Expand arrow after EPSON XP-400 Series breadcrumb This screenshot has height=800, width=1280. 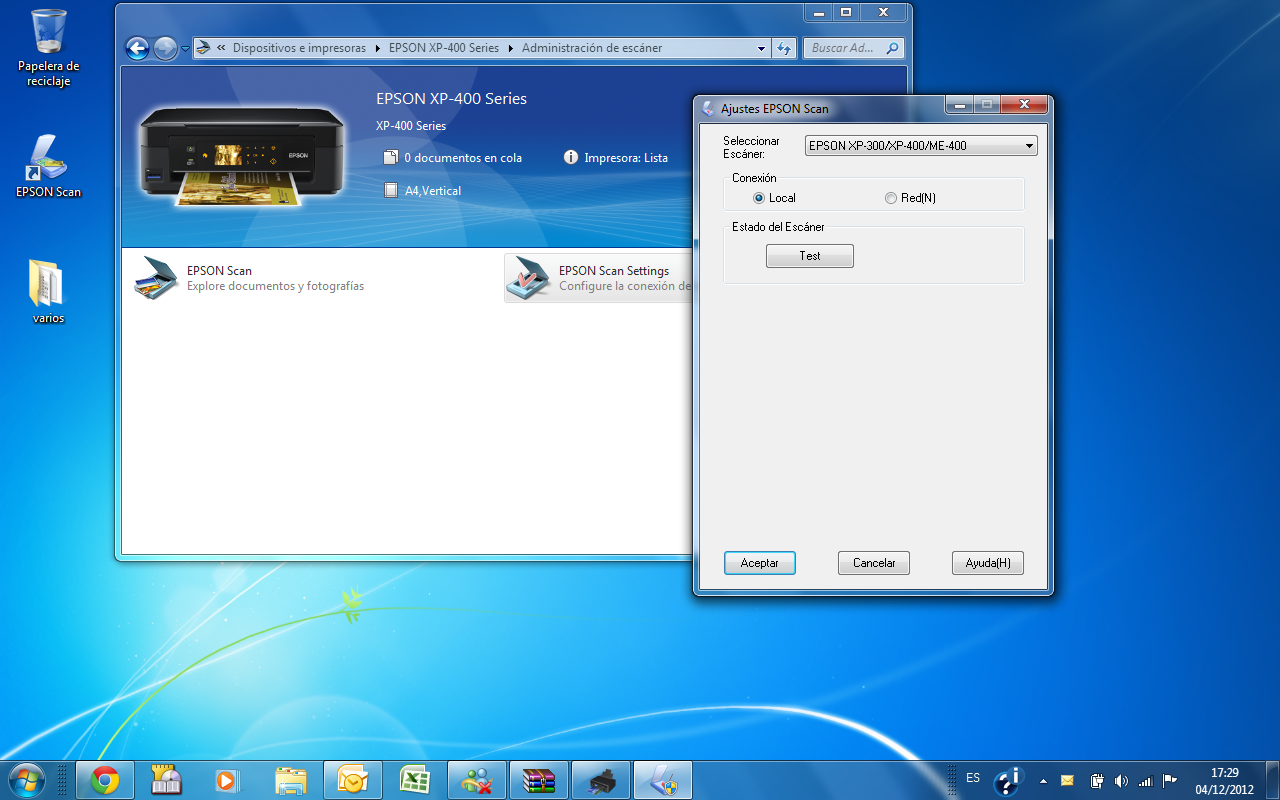511,48
